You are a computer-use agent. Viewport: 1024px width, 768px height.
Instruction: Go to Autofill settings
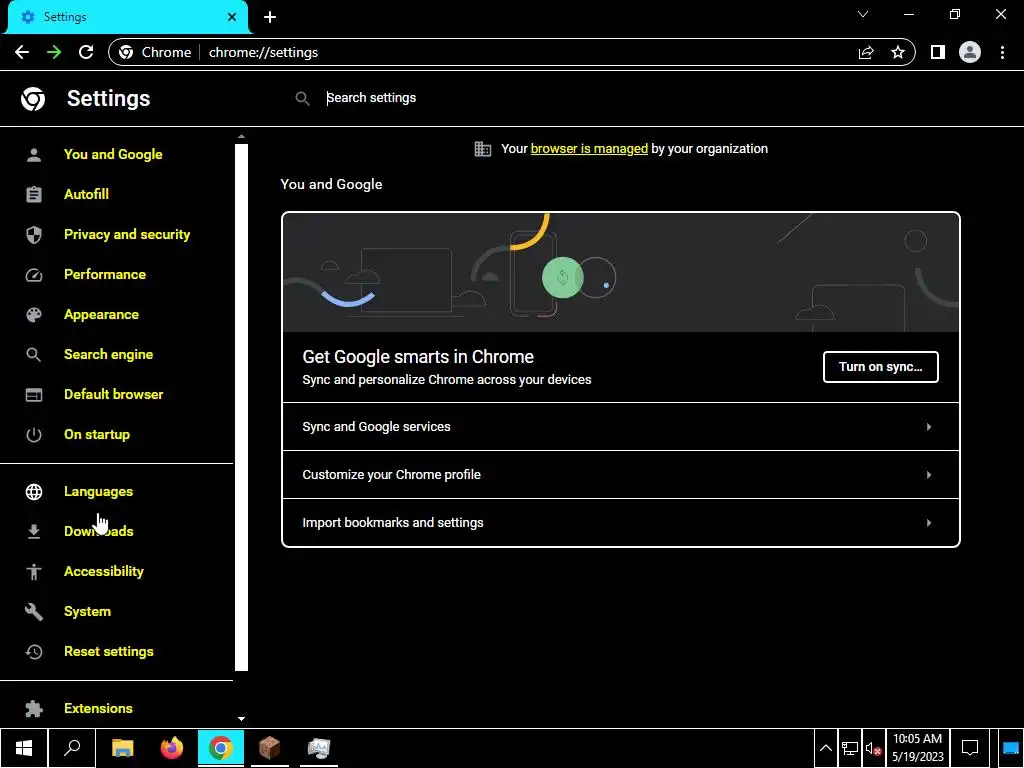click(x=86, y=195)
